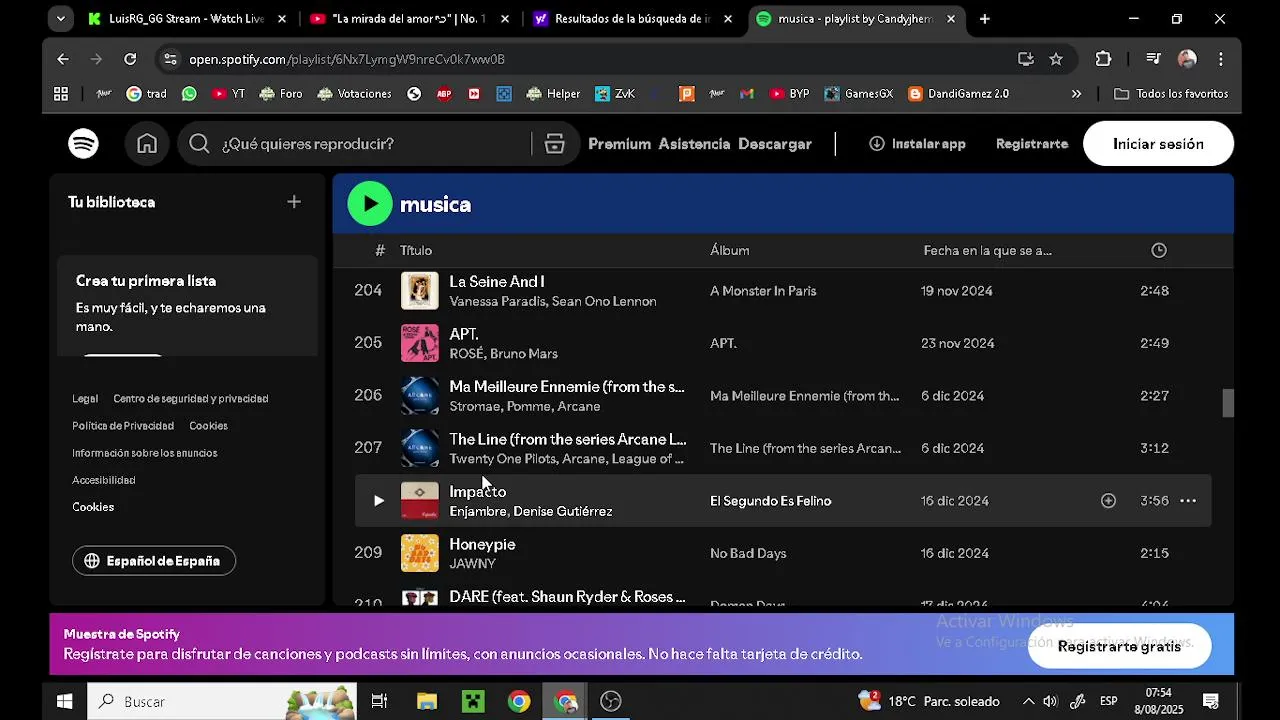The width and height of the screenshot is (1280, 720).
Task: Open Chrome three-dot menu
Action: [1221, 59]
